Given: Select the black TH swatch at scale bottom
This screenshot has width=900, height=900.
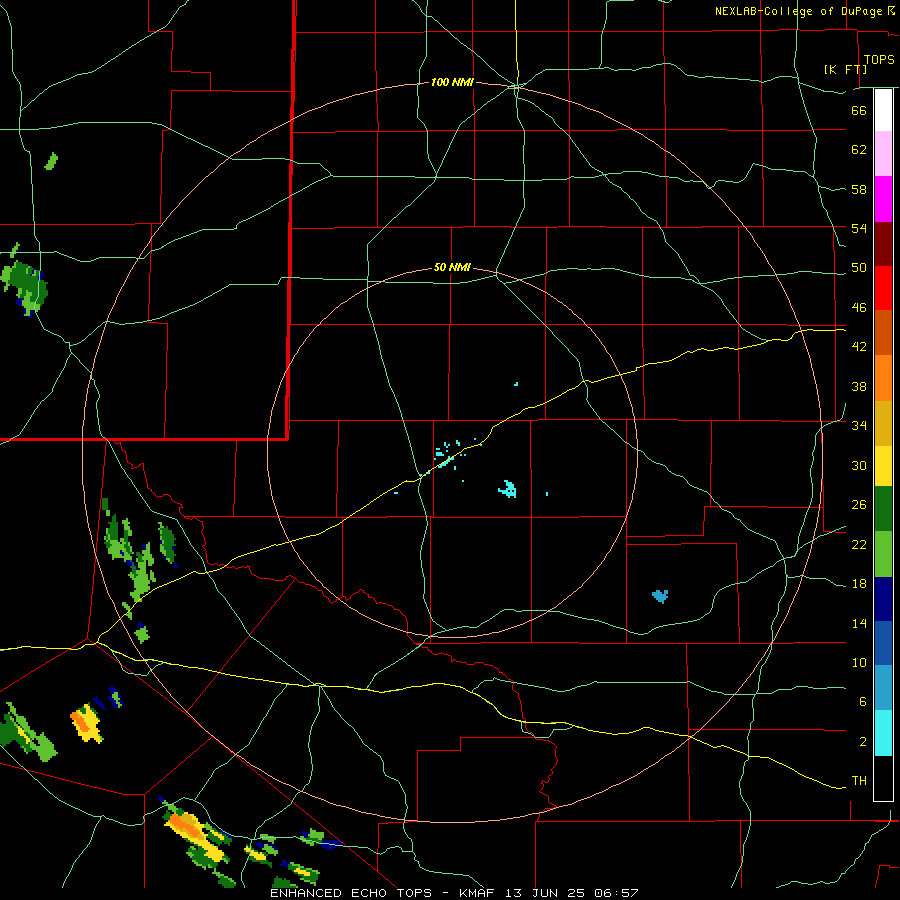Looking at the screenshot, I should tap(883, 778).
